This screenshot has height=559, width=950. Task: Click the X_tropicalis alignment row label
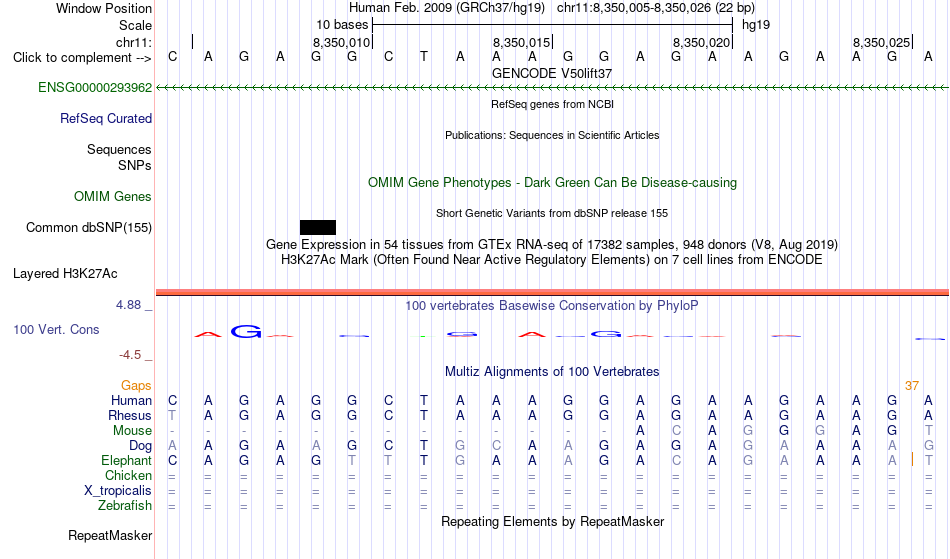tap(118, 491)
